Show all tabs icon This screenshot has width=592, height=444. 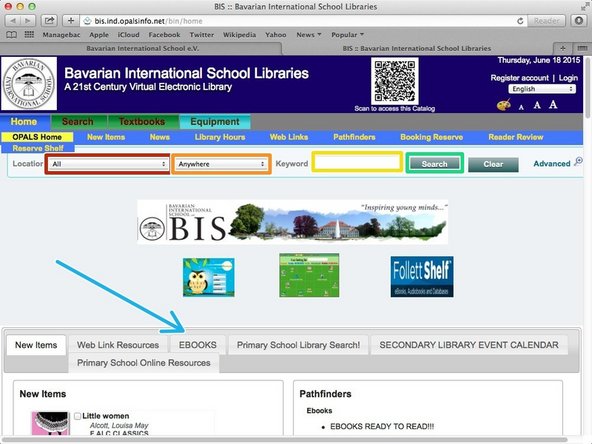[x=582, y=48]
